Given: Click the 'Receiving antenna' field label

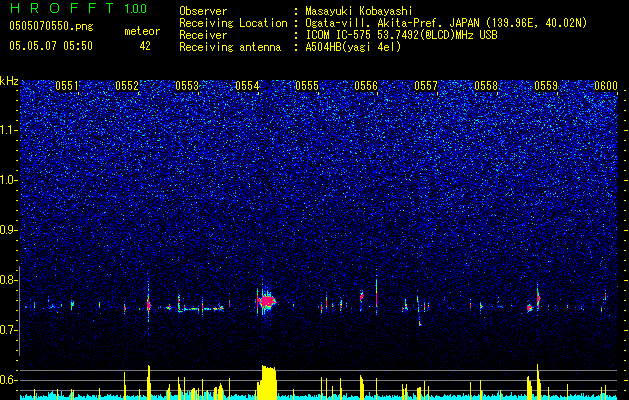Looking at the screenshot, I should [230, 47].
